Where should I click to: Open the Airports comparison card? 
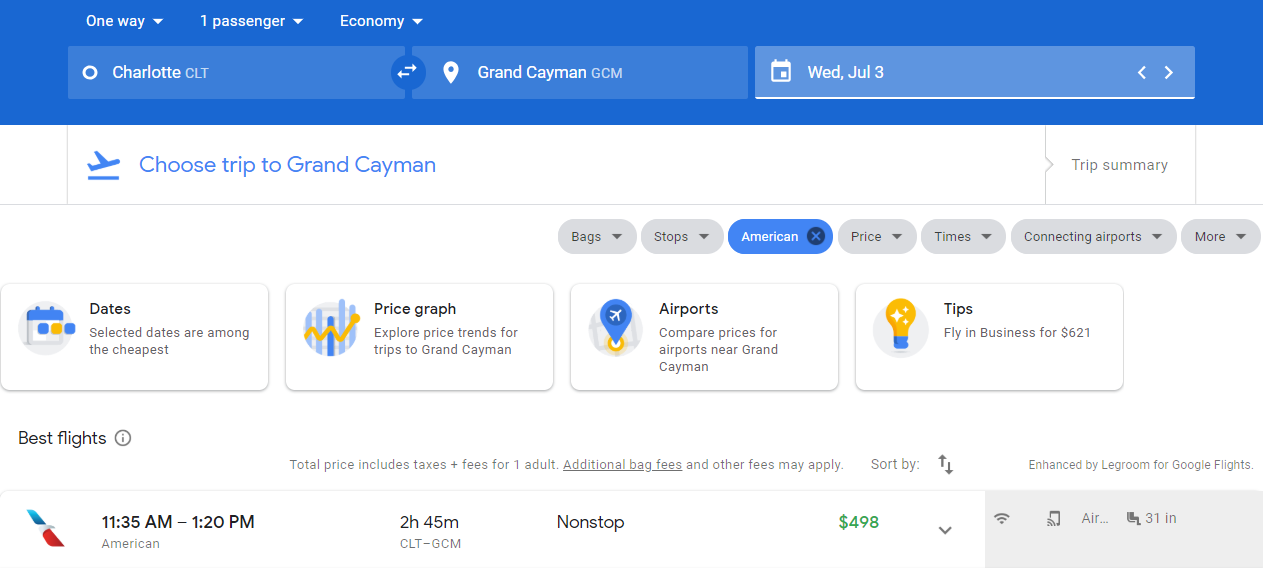pyautogui.click(x=704, y=337)
